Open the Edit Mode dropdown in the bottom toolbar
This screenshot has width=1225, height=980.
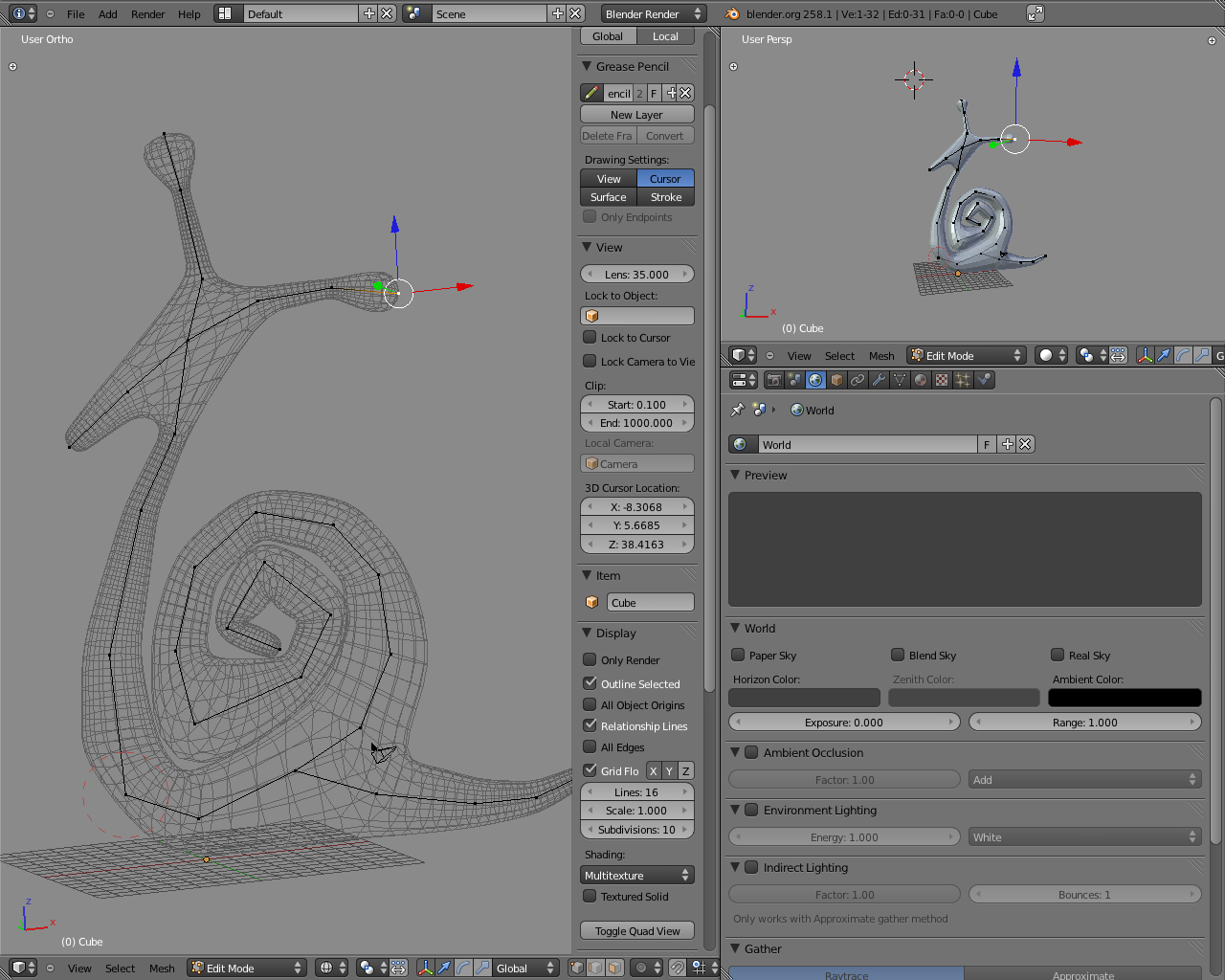(247, 968)
